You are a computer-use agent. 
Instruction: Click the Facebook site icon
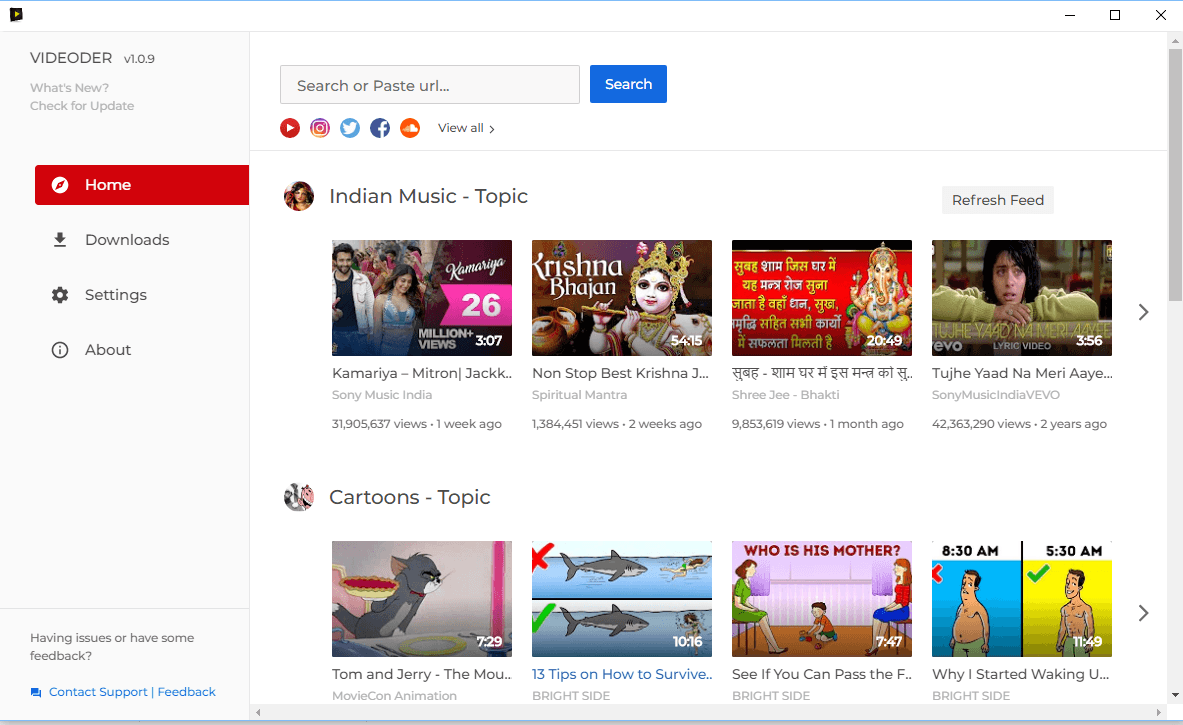coord(380,128)
